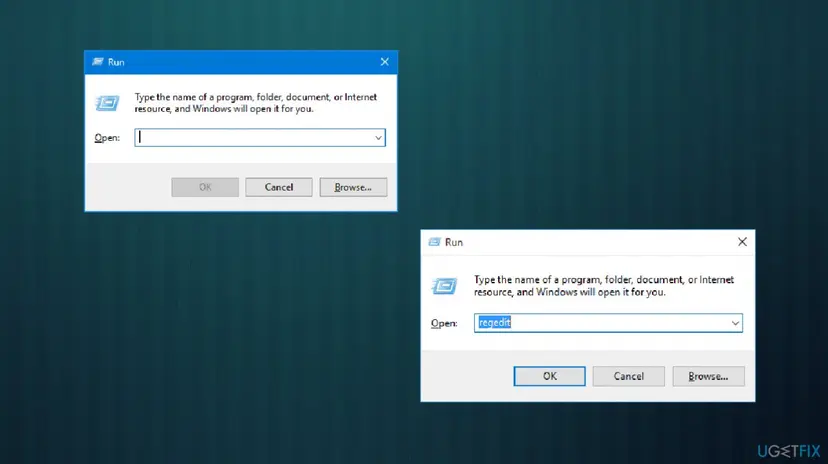The width and height of the screenshot is (828, 464).
Task: Click the "Open:" label in empty Run dialog
Action: [x=107, y=138]
